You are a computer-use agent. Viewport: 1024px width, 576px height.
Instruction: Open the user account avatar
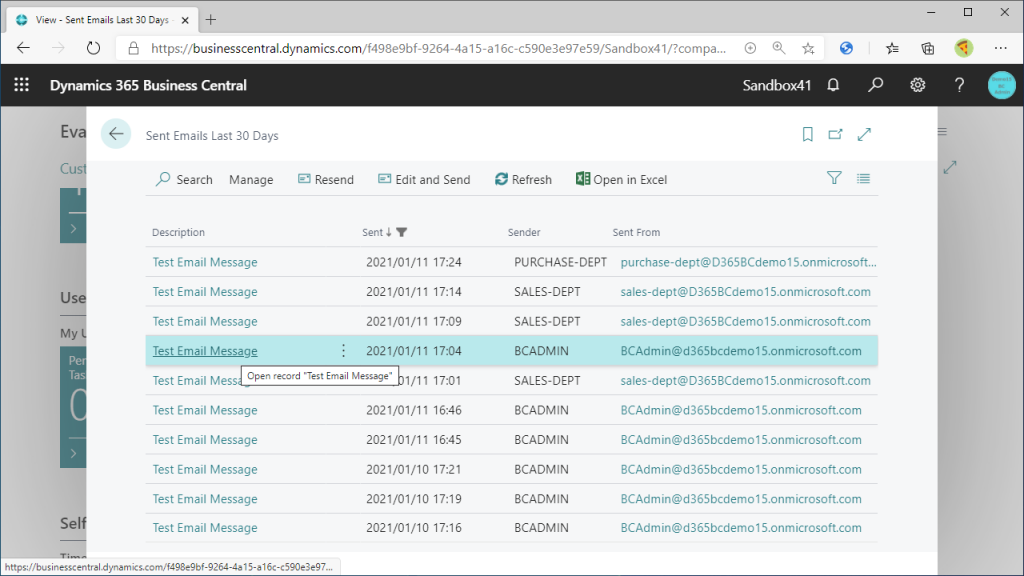1001,85
